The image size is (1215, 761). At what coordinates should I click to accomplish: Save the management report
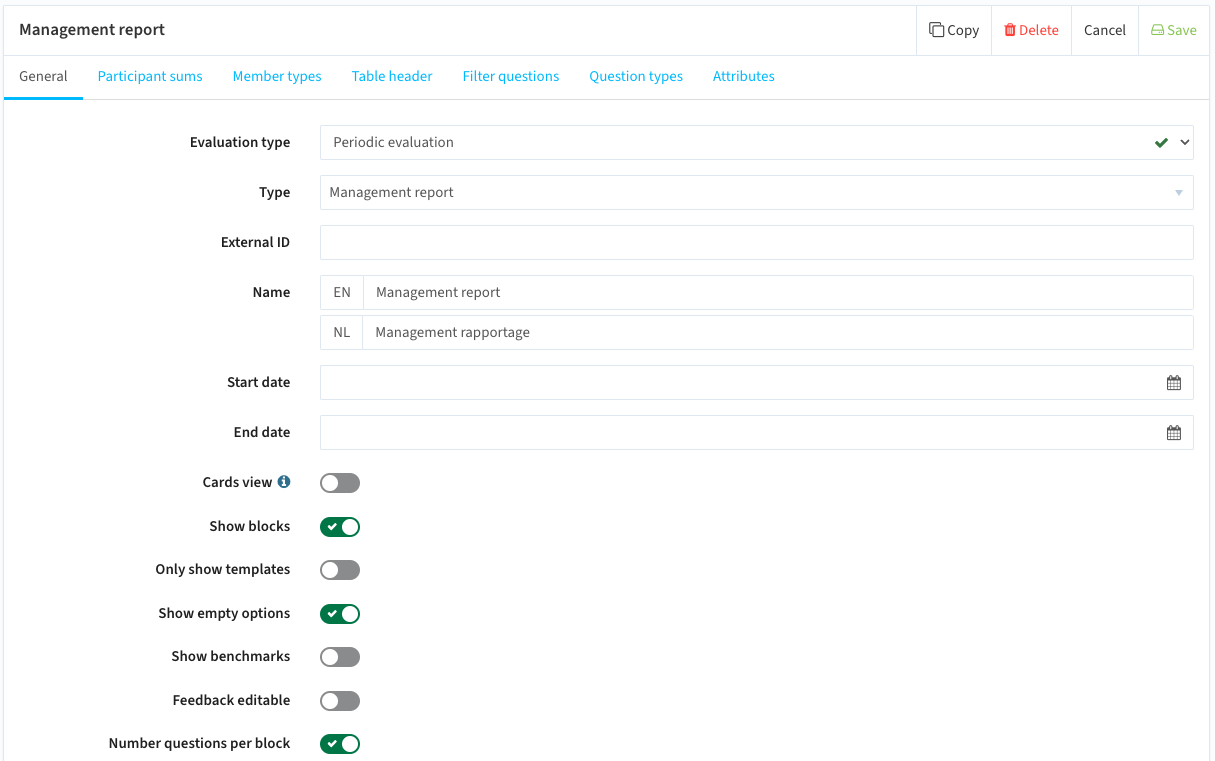pyautogui.click(x=1174, y=30)
